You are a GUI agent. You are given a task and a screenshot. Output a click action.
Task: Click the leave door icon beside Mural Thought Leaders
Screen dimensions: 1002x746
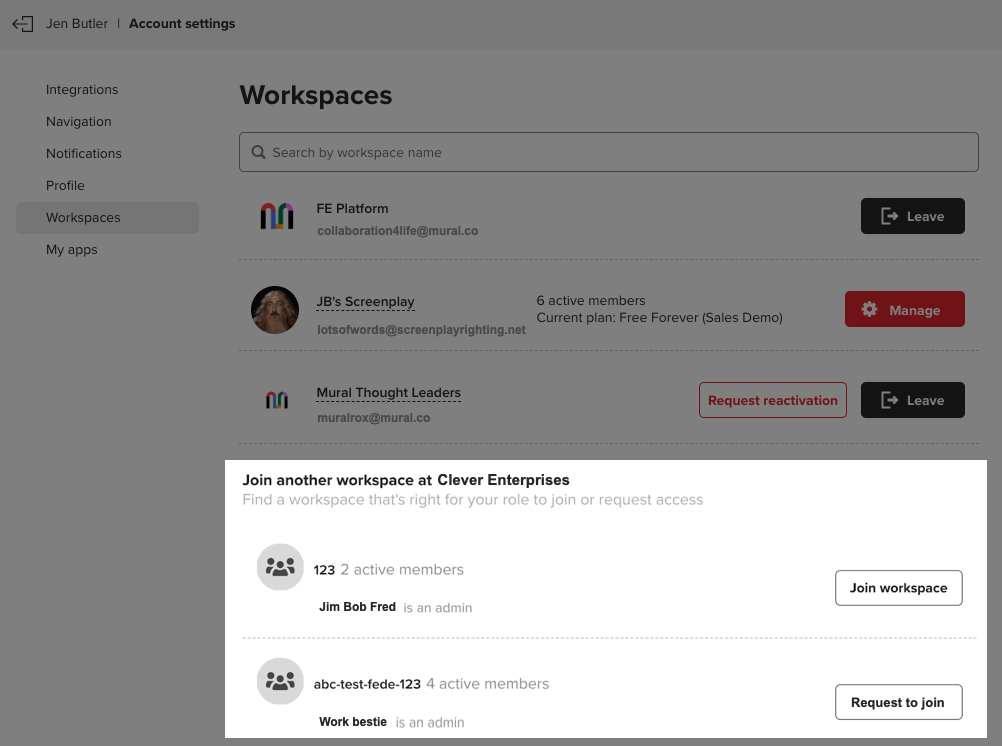pyautogui.click(x=890, y=399)
